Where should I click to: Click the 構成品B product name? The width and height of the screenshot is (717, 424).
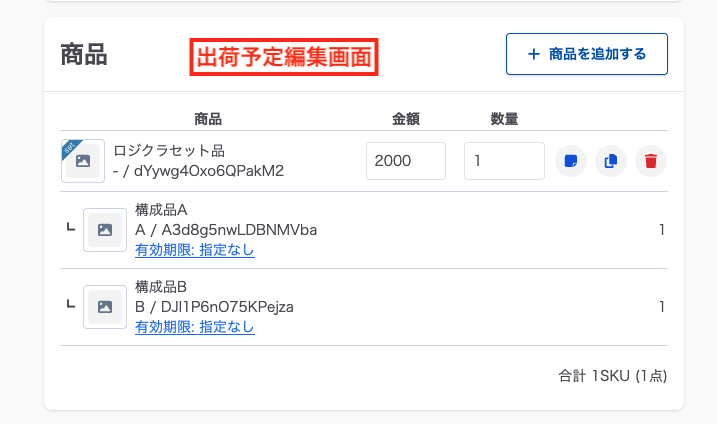162,287
